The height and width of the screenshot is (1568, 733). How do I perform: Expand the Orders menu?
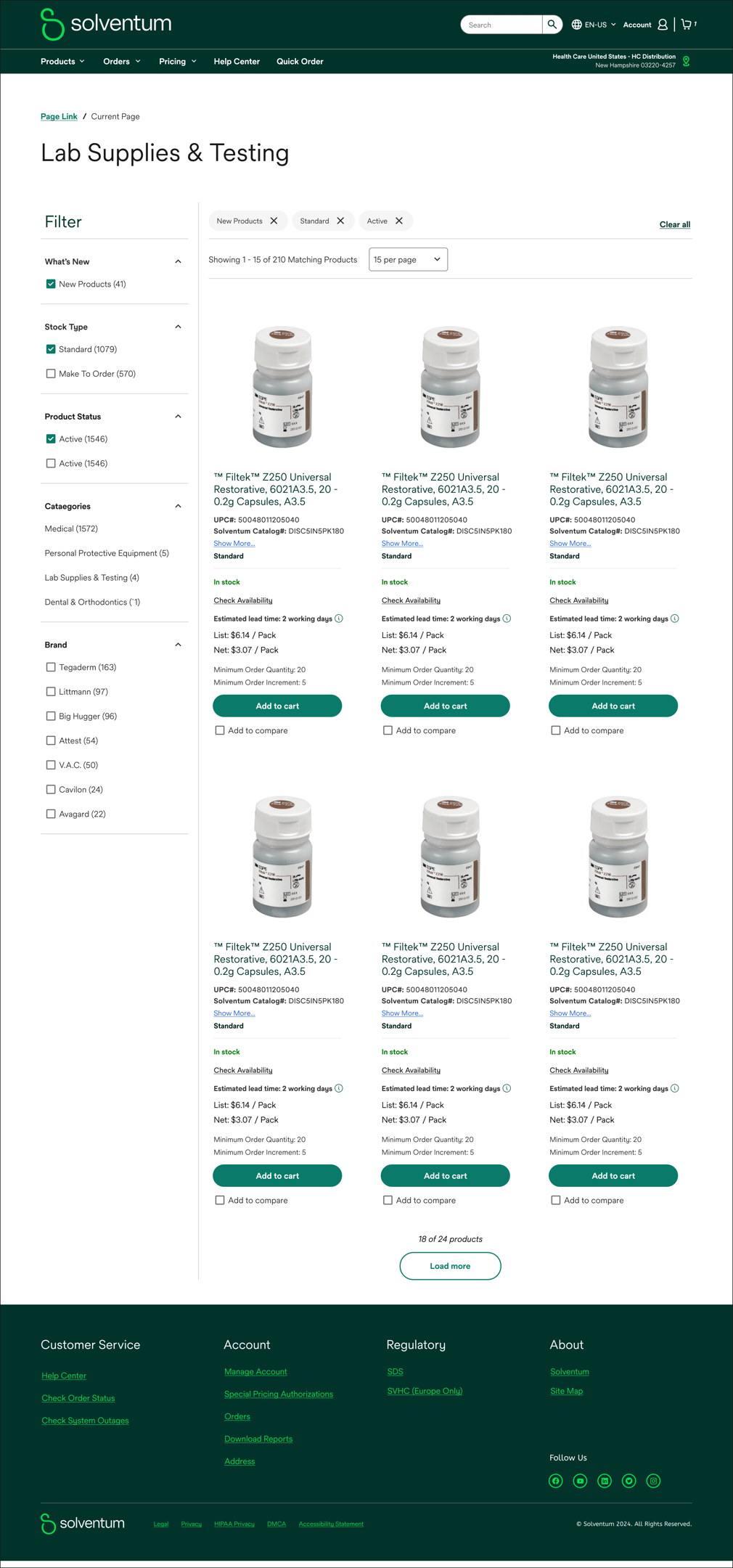122,62
